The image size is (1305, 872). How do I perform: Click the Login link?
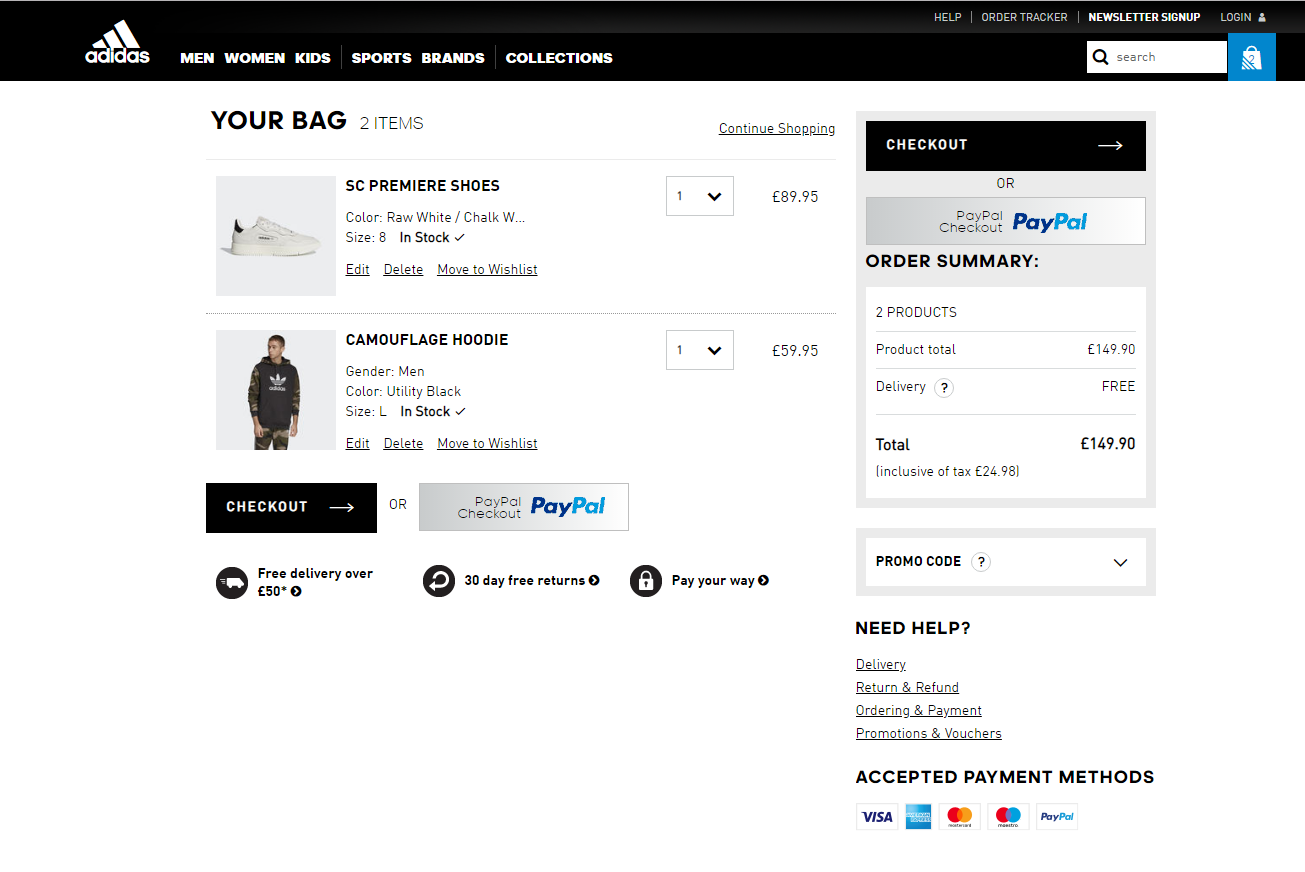coord(1236,17)
